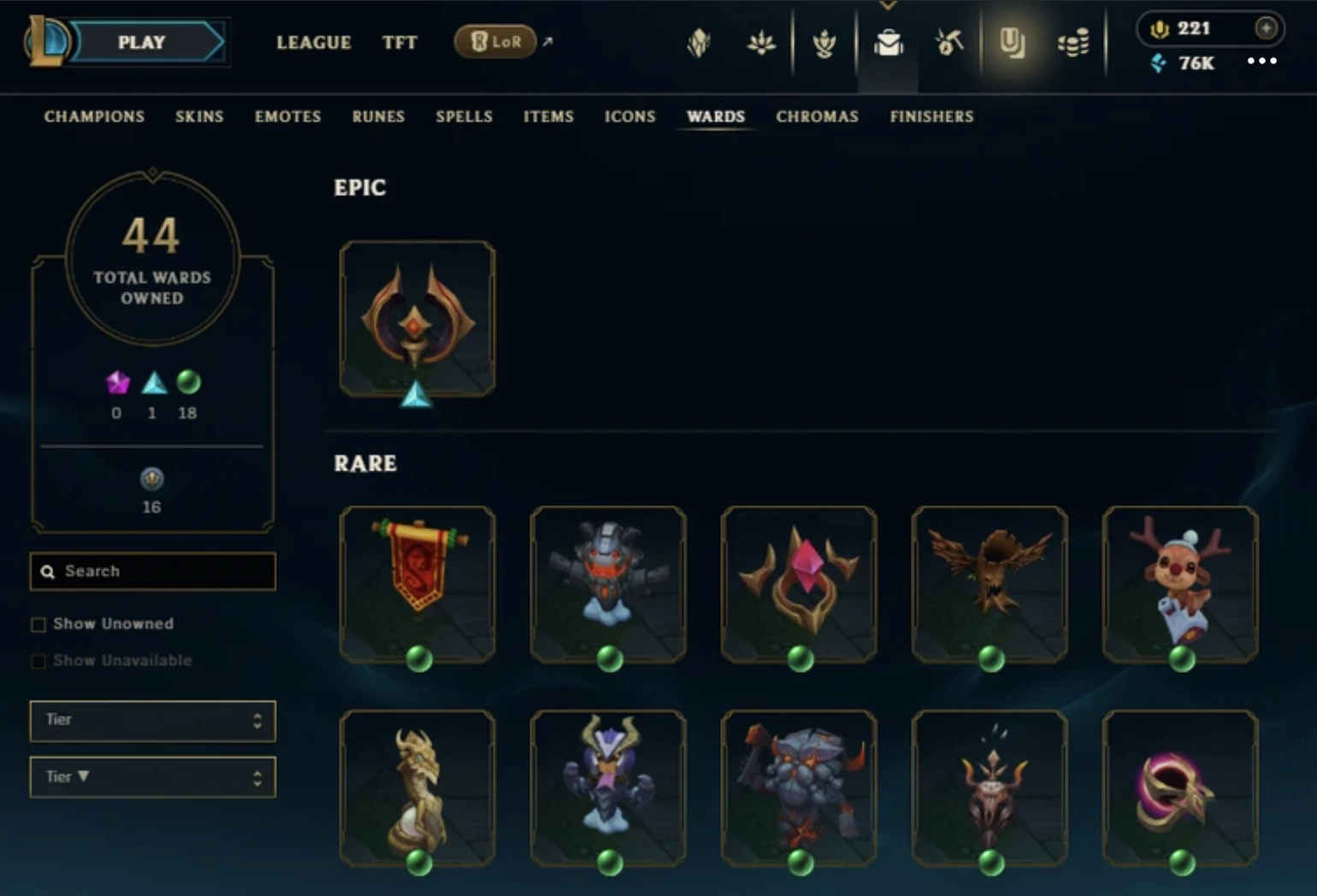Open the Tier sort-order dropdown
Screen dimensions: 1317x896
(x=153, y=777)
